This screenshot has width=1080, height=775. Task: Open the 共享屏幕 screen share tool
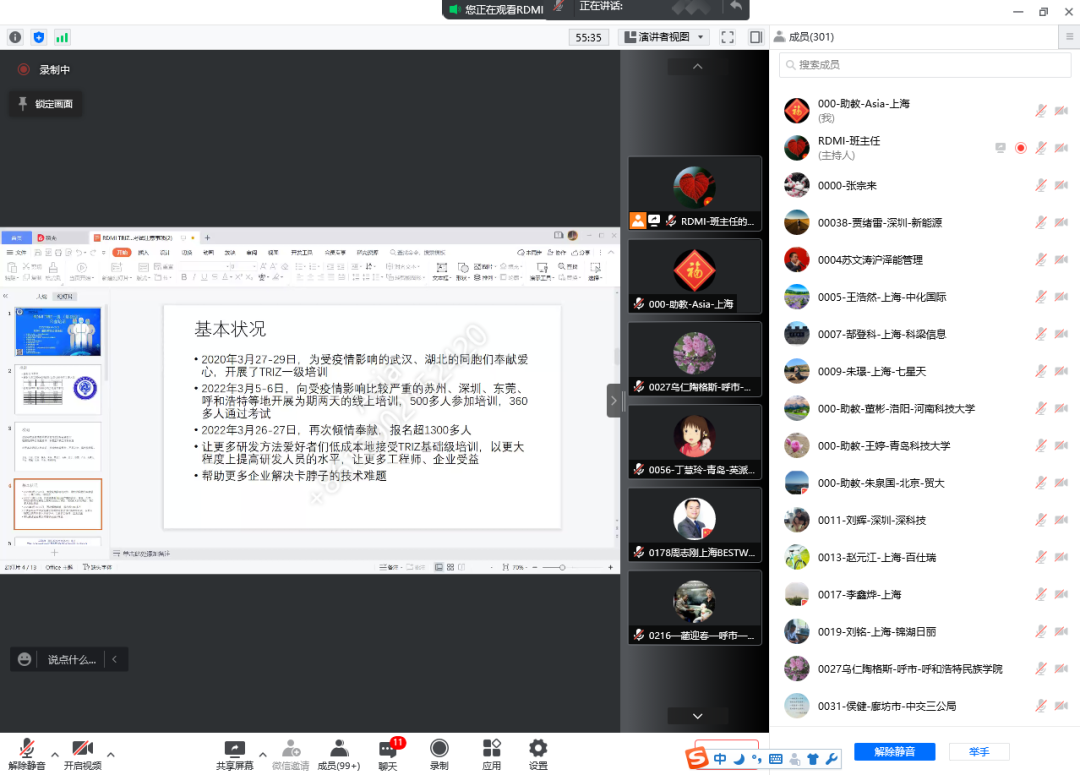click(x=235, y=755)
